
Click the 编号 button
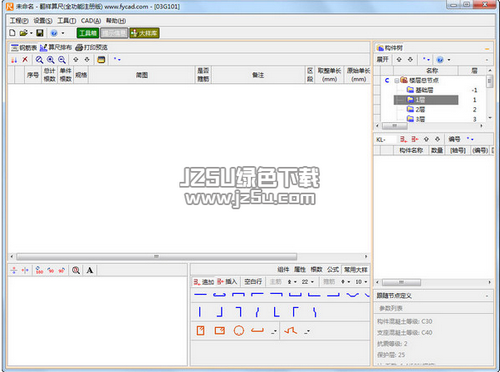tap(454, 139)
